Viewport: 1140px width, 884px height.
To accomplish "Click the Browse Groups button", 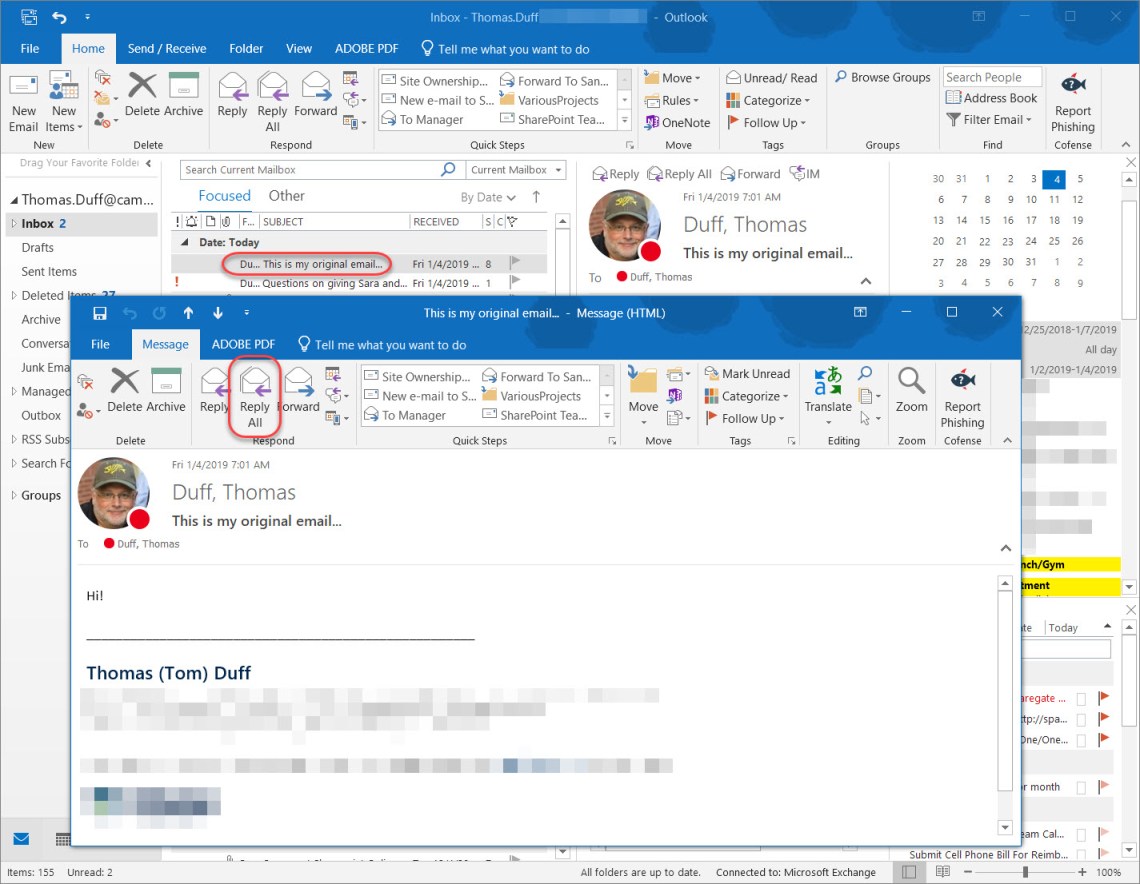I will (x=882, y=77).
